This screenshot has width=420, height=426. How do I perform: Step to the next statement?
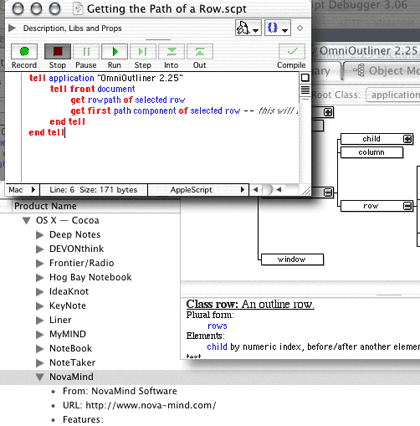click(x=143, y=52)
